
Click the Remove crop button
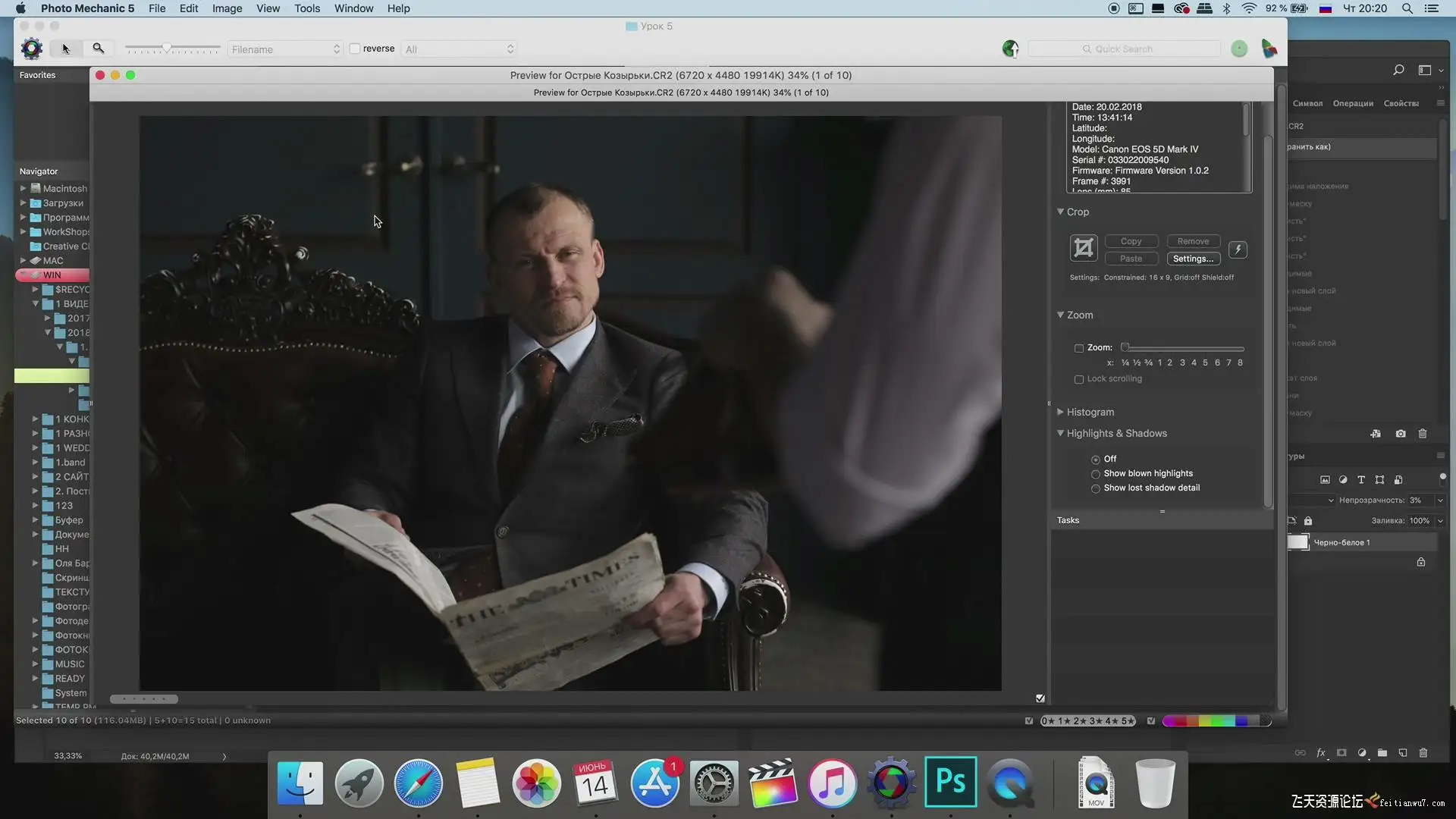[x=1193, y=241]
